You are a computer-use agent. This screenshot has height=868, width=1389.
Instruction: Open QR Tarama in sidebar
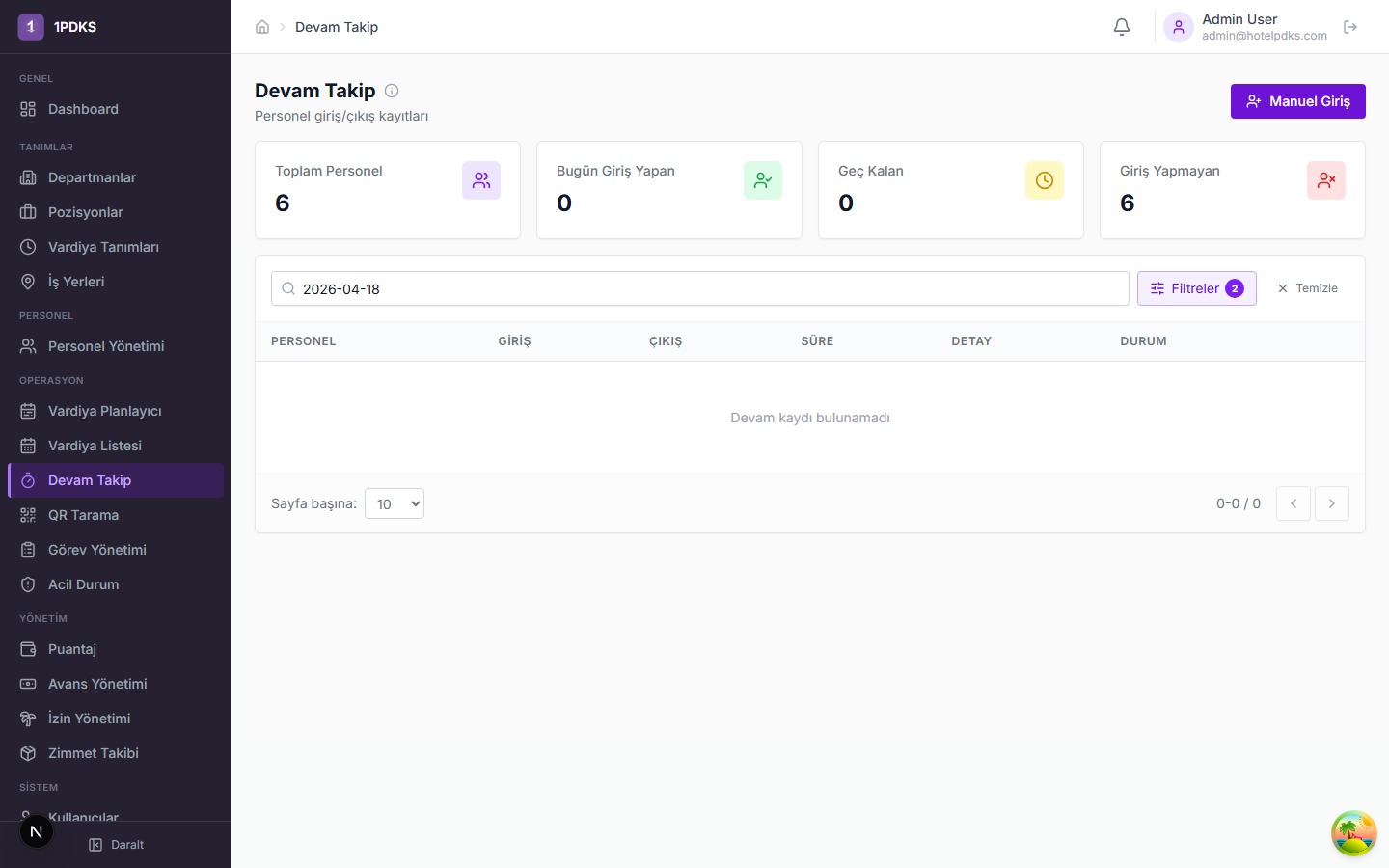[84, 515]
